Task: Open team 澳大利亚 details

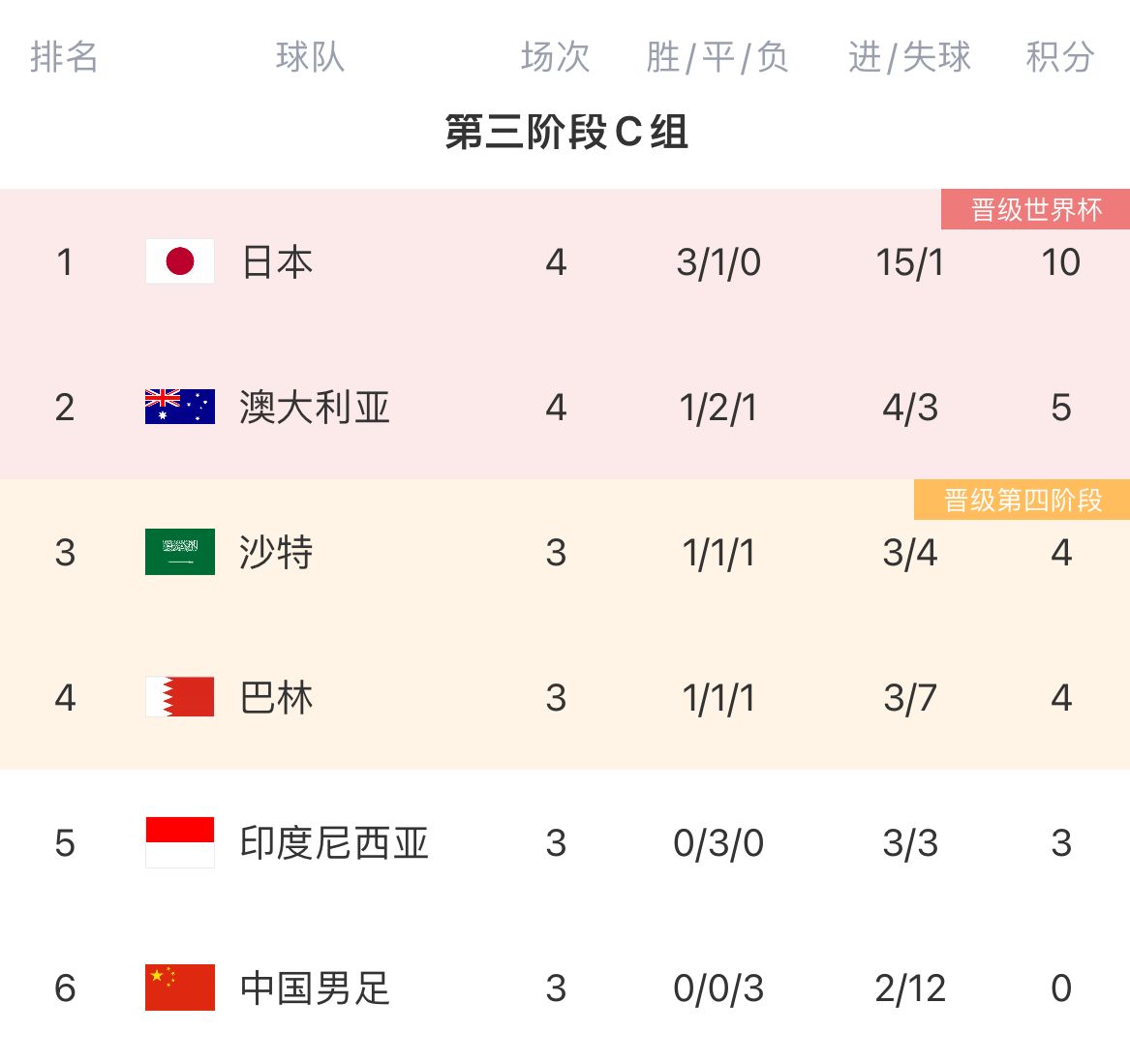Action: 315,408
